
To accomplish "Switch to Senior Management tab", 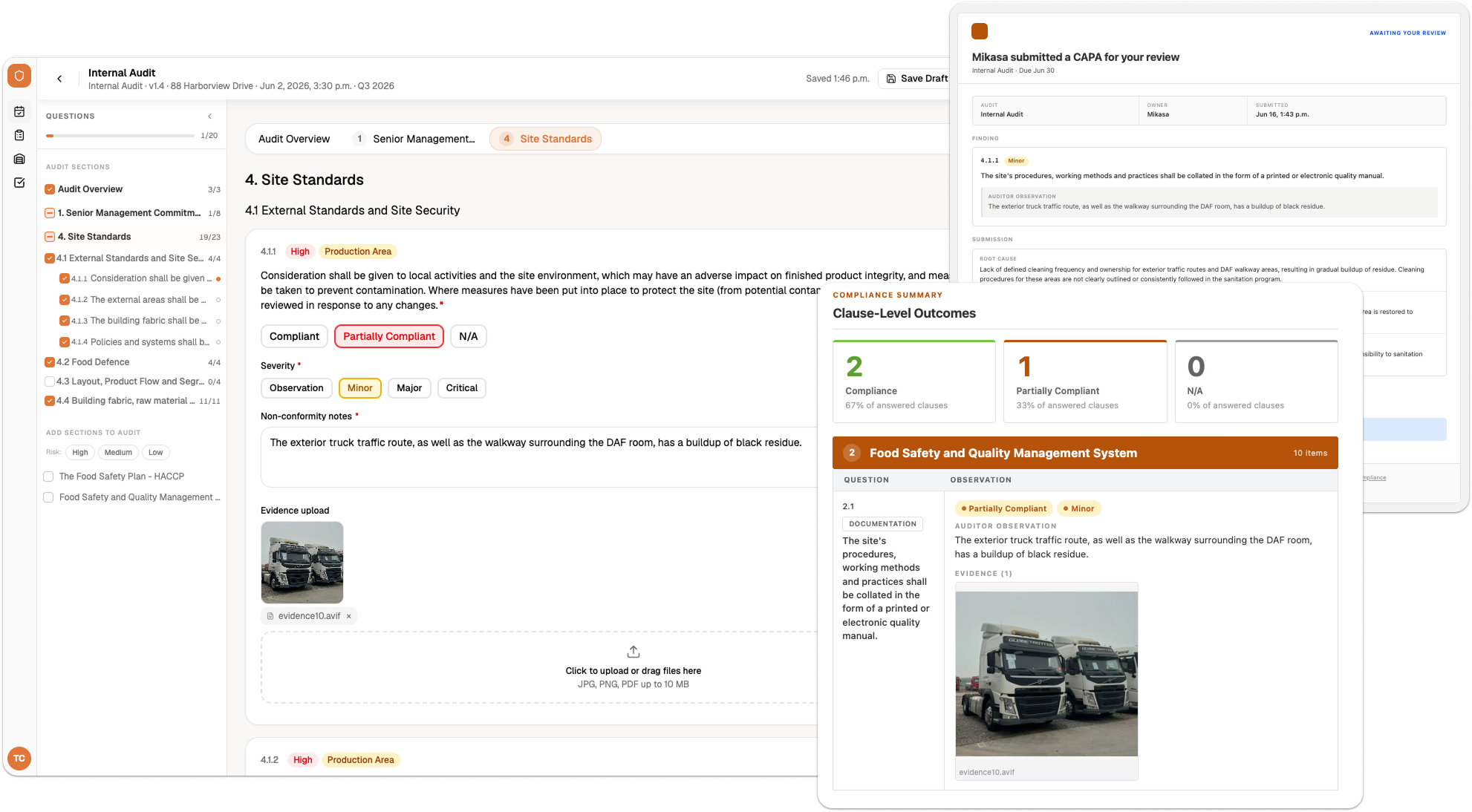I will (414, 139).
